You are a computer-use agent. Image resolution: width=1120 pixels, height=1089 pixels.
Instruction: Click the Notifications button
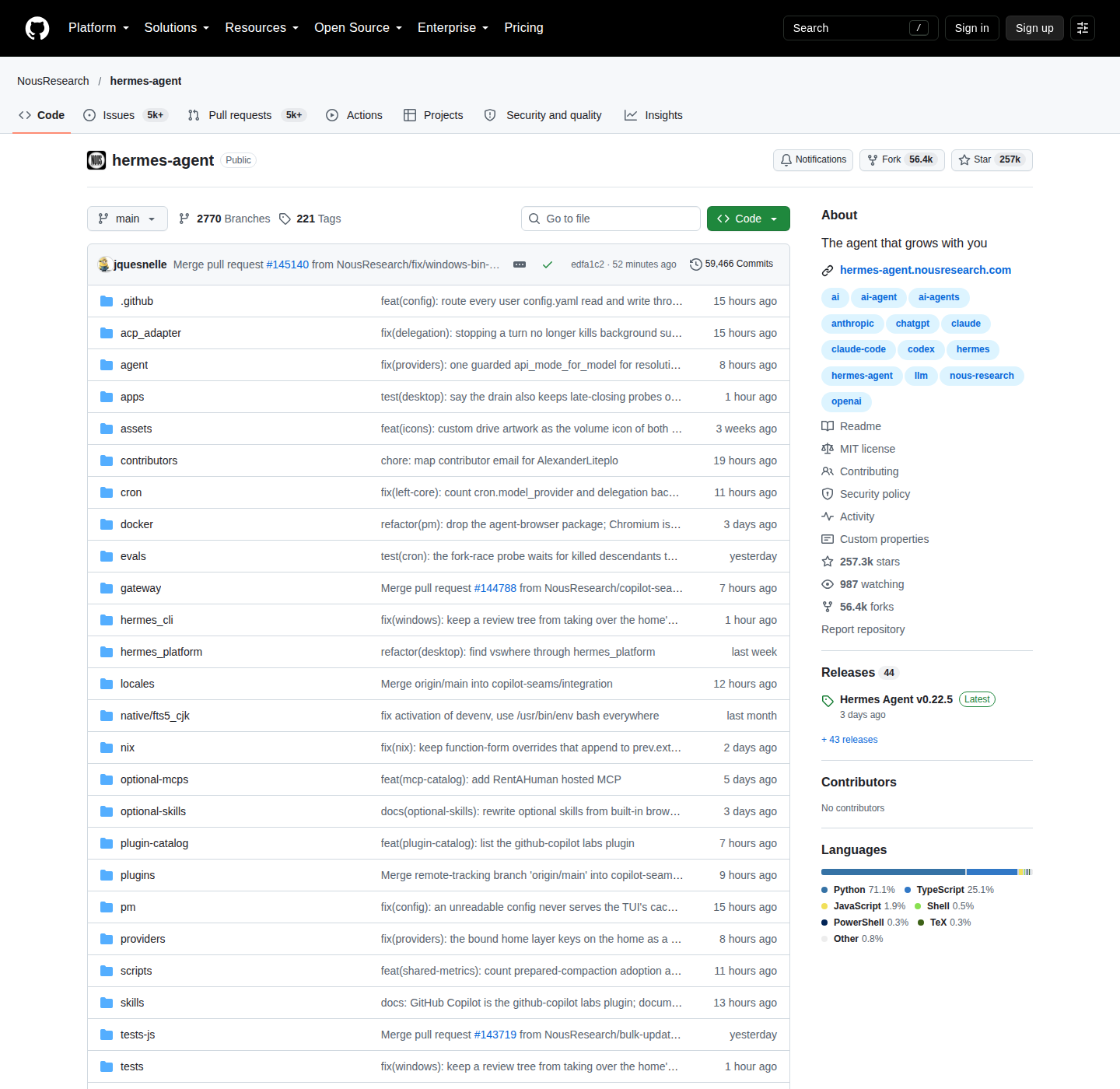(813, 160)
